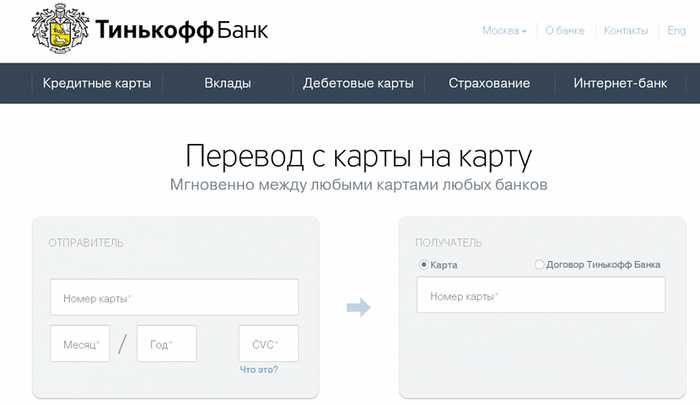The height and width of the screenshot is (405, 700).
Task: Open the Интернет-банк menu item
Action: click(620, 83)
